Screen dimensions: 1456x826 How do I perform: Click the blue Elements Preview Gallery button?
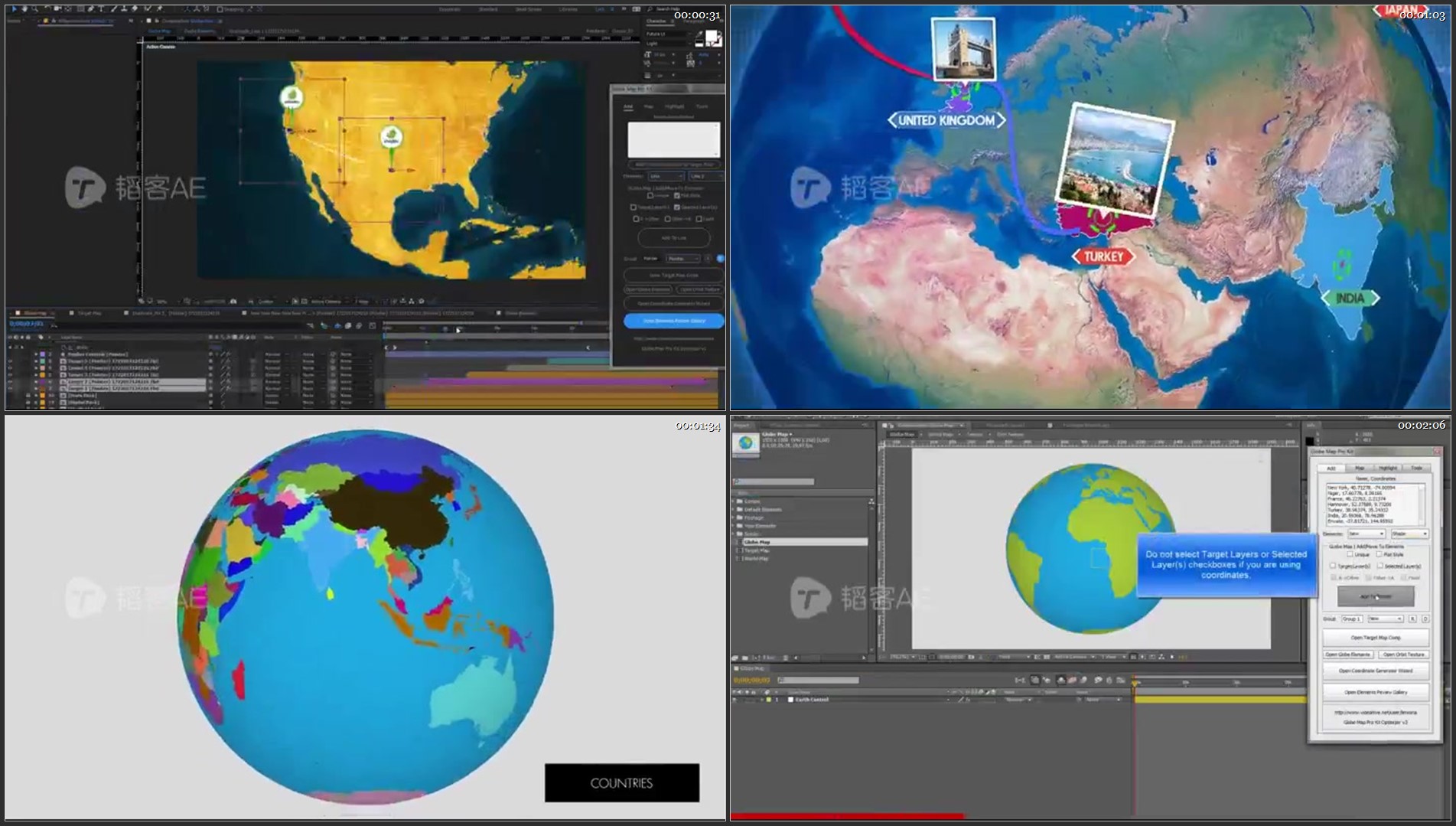tap(673, 321)
